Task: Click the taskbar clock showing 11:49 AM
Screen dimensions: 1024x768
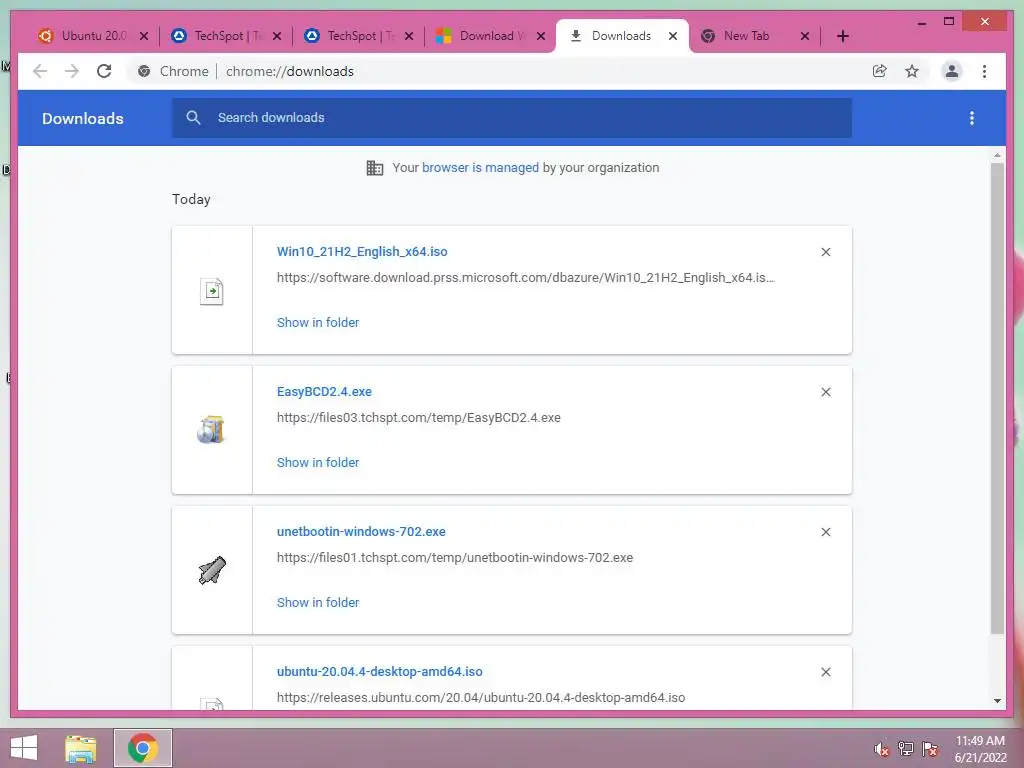Action: coord(980,749)
